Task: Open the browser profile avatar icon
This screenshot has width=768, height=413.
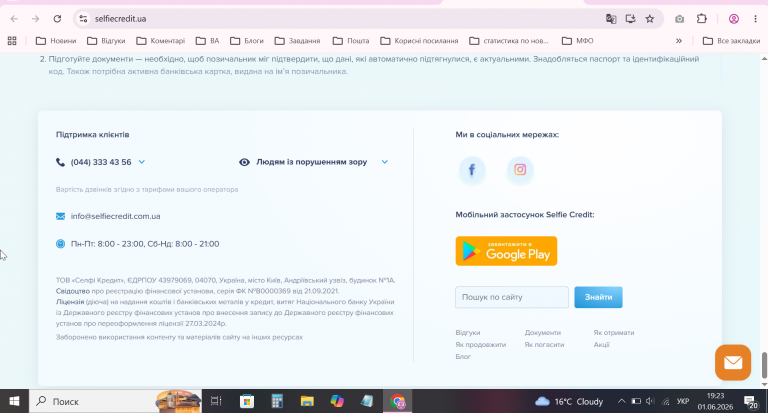Action: [734, 19]
